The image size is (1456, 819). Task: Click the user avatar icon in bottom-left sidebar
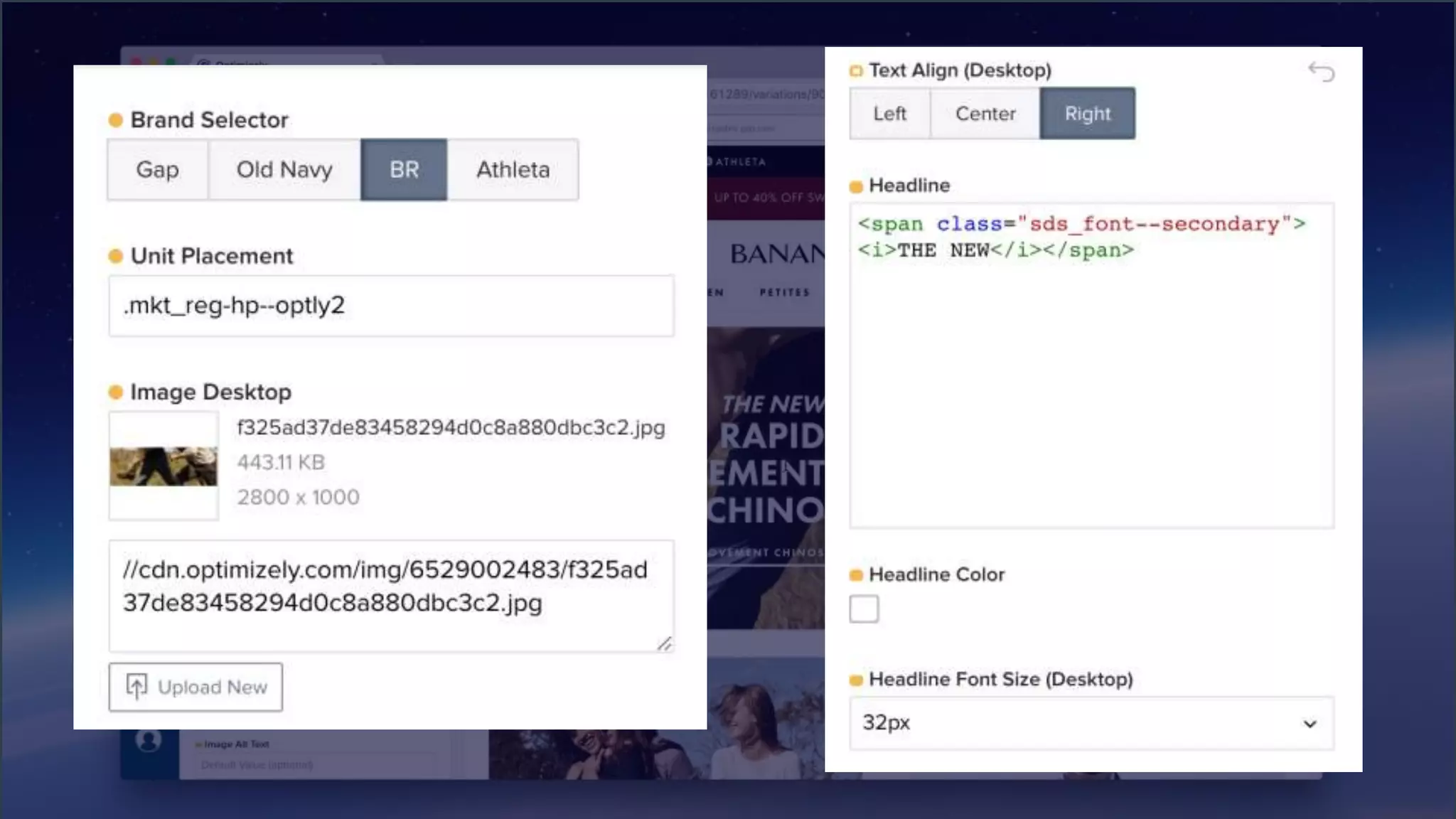[149, 740]
